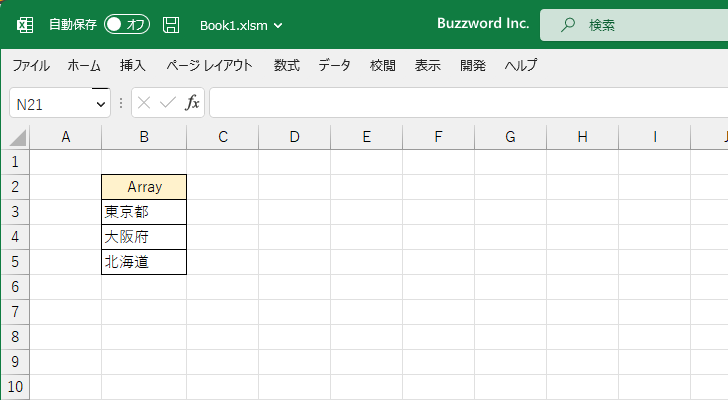Select row 2 header
728x400 pixels.
coord(15,187)
